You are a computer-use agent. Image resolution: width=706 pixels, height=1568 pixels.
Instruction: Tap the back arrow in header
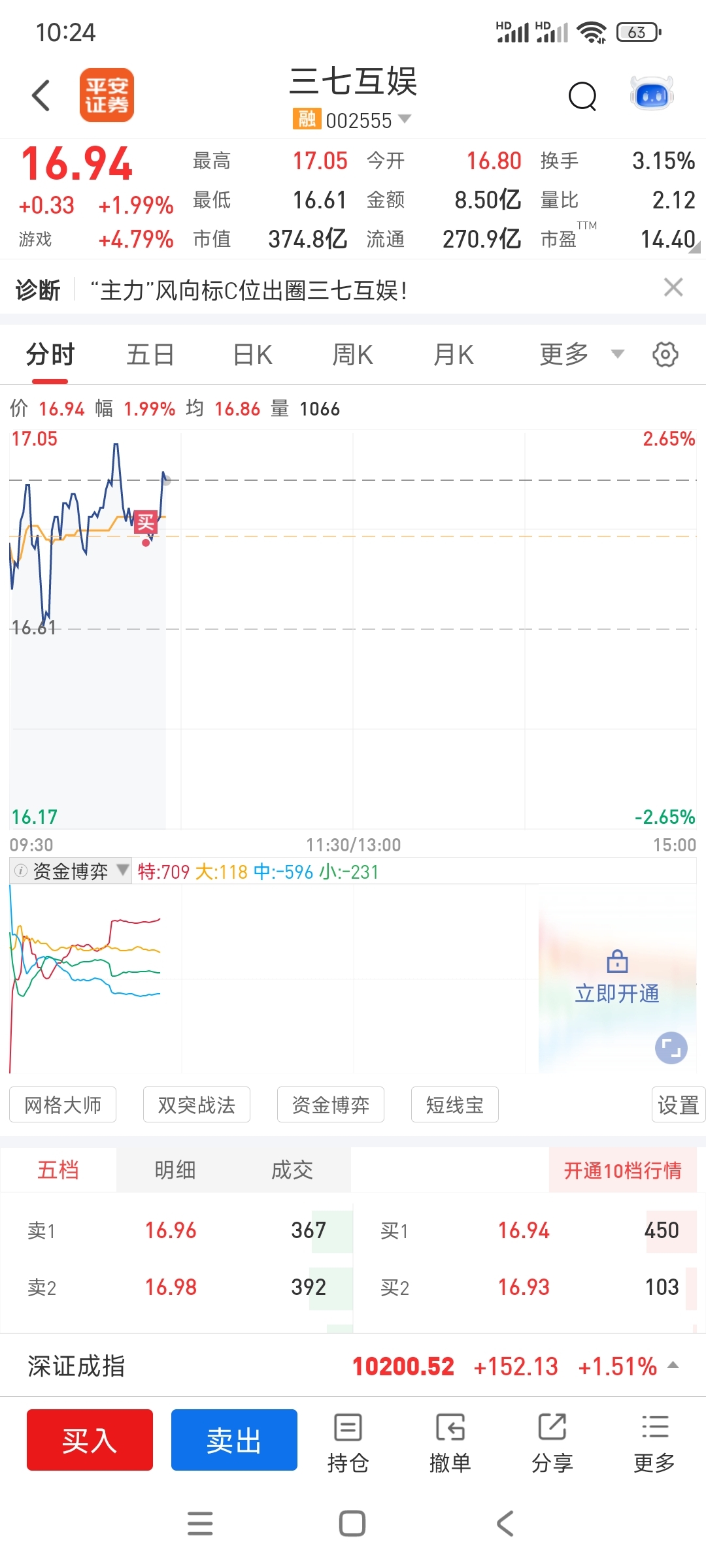41,95
